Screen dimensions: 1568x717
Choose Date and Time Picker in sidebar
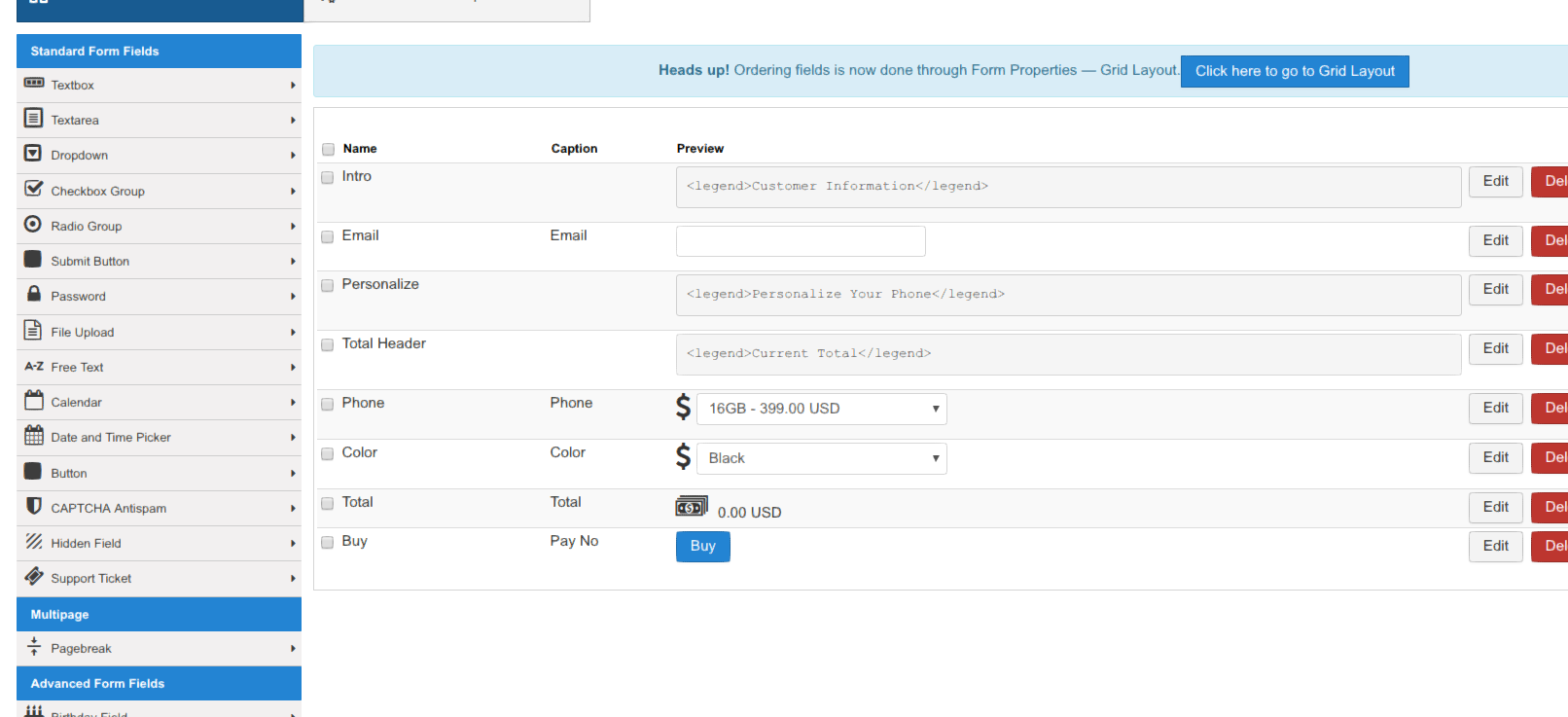tap(111, 438)
